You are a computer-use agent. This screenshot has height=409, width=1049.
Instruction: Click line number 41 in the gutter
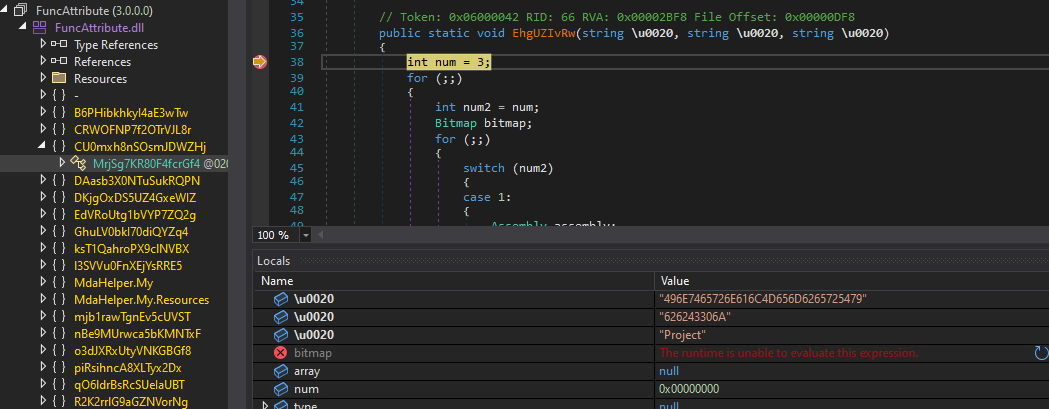coord(296,107)
